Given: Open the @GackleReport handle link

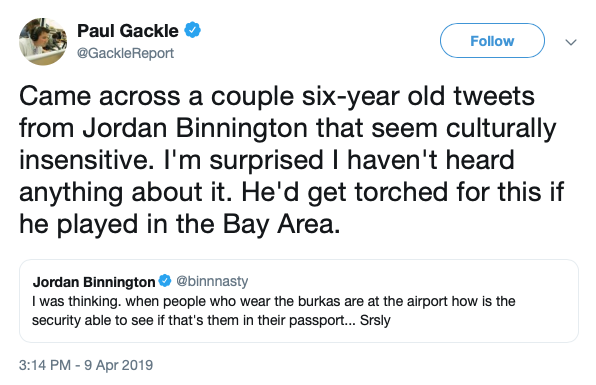Looking at the screenshot, I should point(125,53).
